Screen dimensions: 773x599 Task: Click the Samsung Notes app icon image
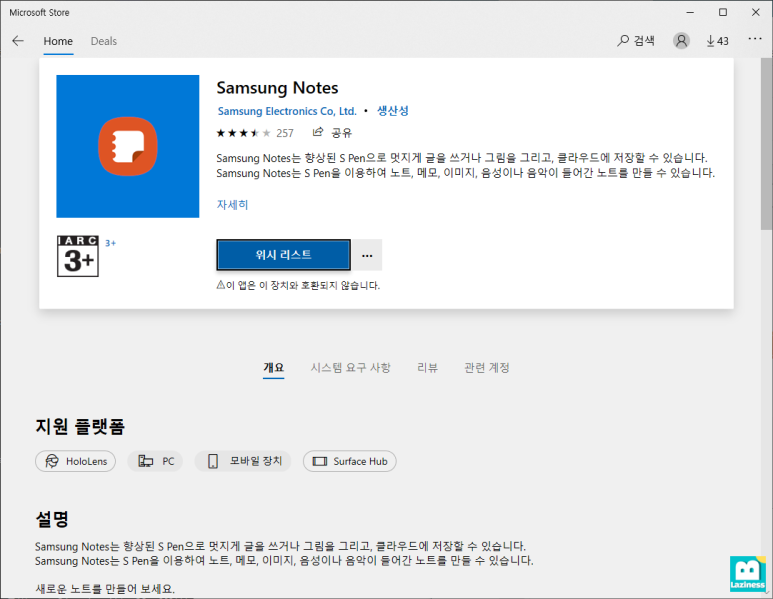(128, 146)
